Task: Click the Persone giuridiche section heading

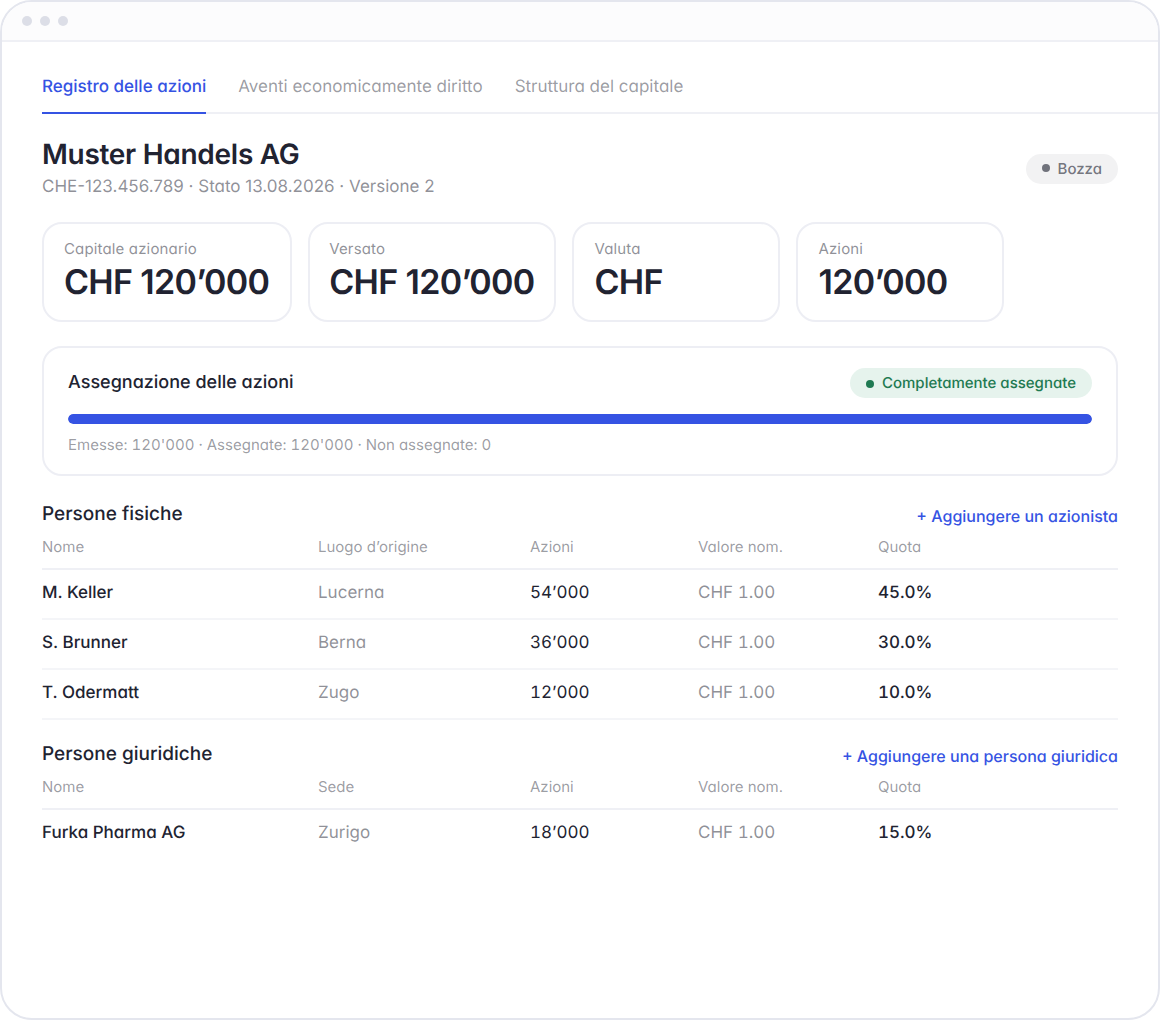Action: [x=127, y=754]
